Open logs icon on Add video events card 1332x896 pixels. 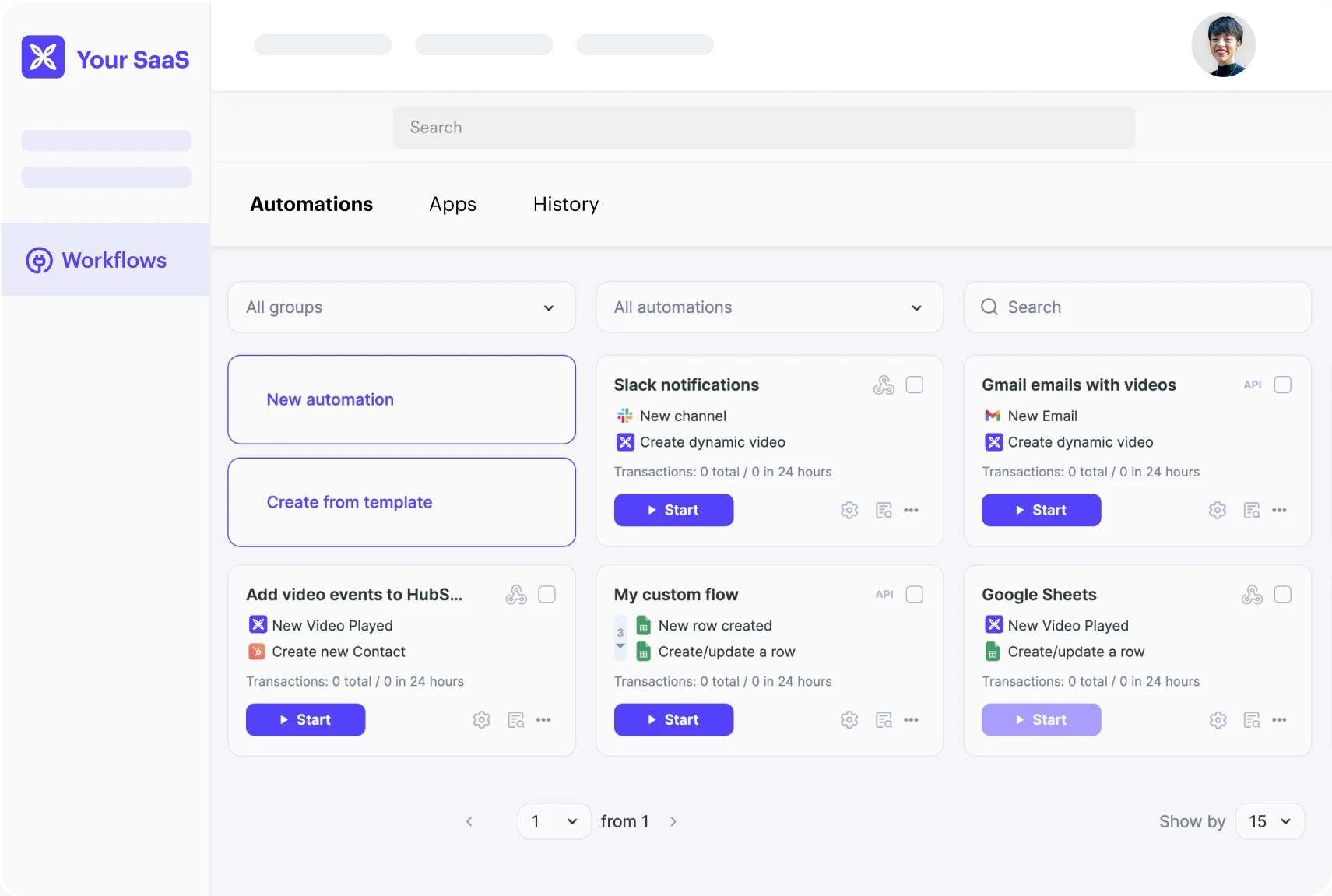[516, 720]
